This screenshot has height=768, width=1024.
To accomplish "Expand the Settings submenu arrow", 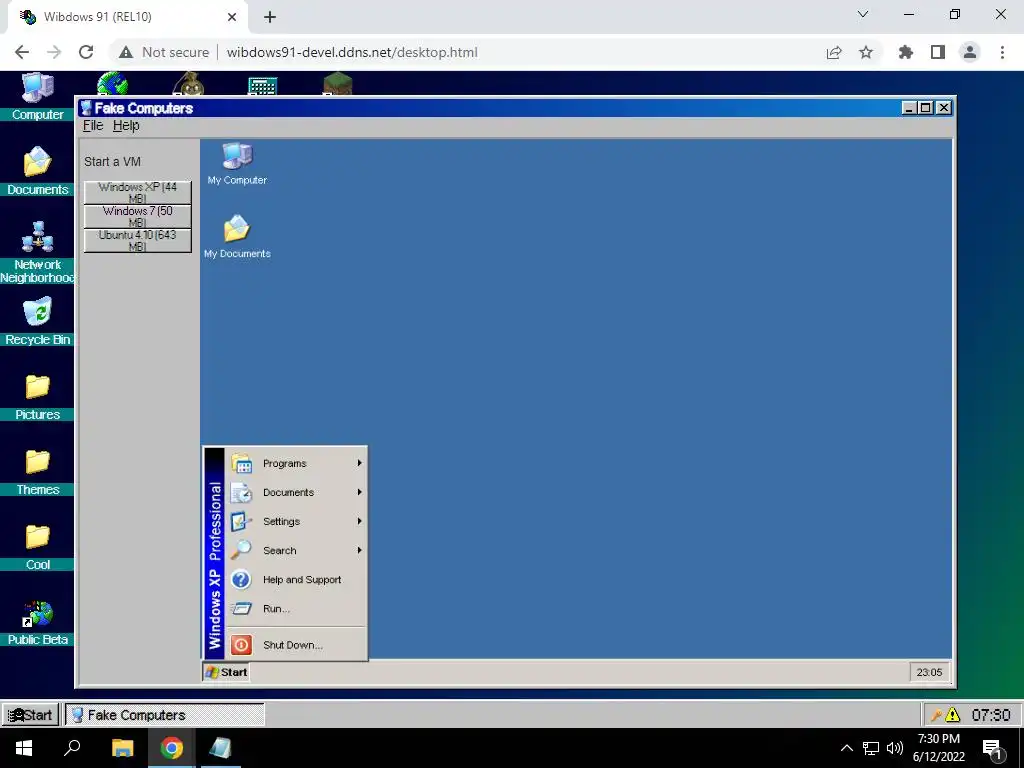I will tap(359, 521).
